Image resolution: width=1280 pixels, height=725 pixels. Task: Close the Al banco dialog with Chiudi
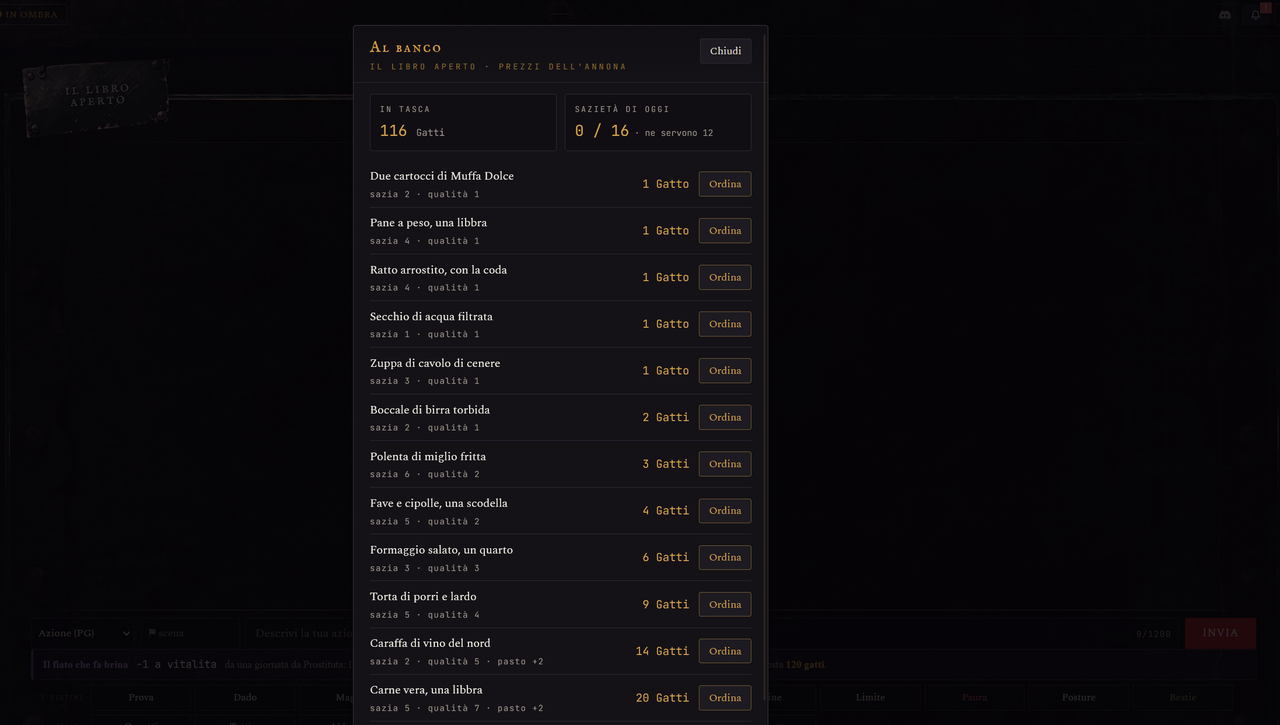[725, 51]
